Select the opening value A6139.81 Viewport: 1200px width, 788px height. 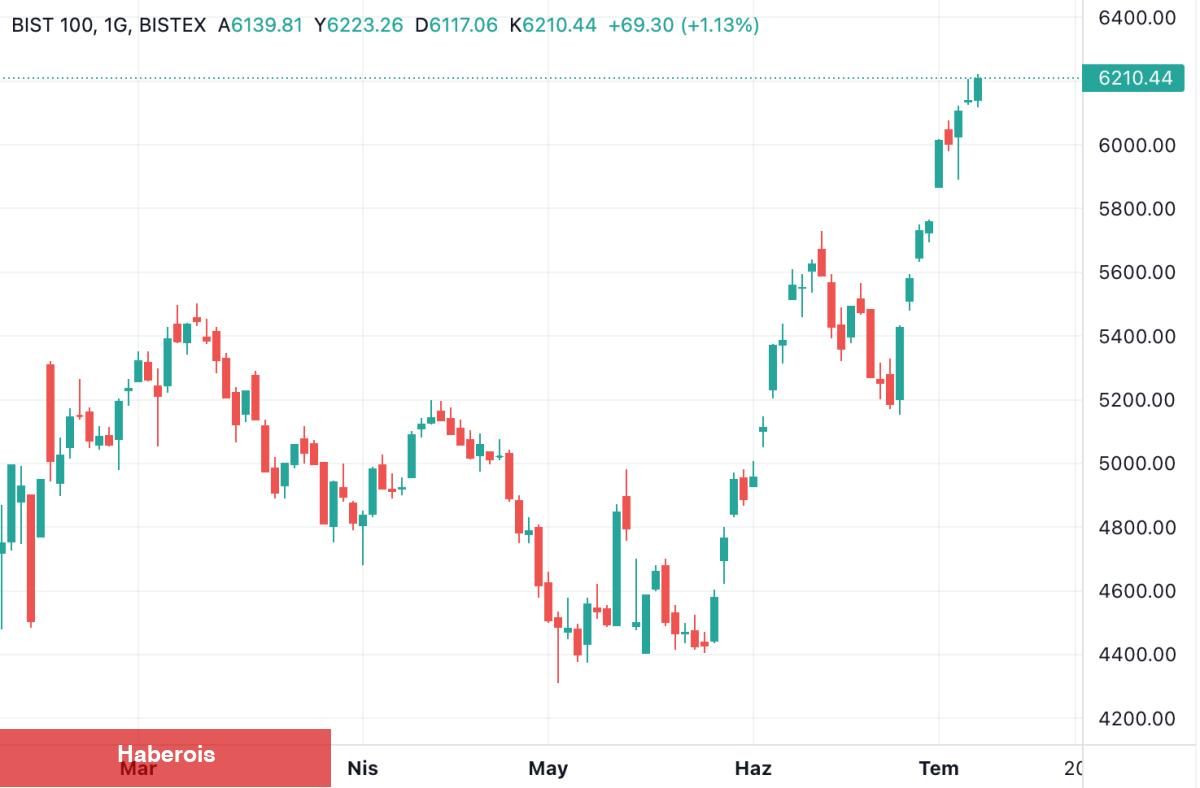(x=260, y=25)
